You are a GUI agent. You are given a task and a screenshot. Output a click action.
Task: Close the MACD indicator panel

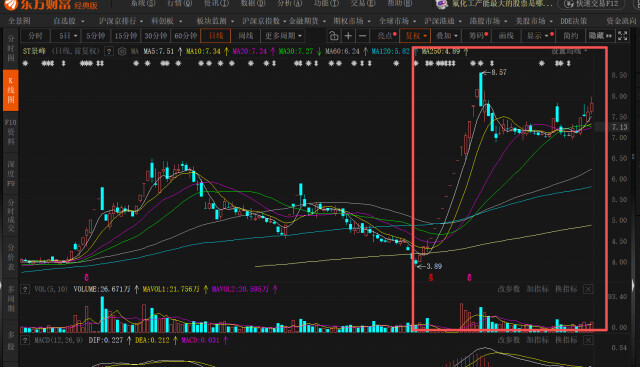(x=588, y=340)
